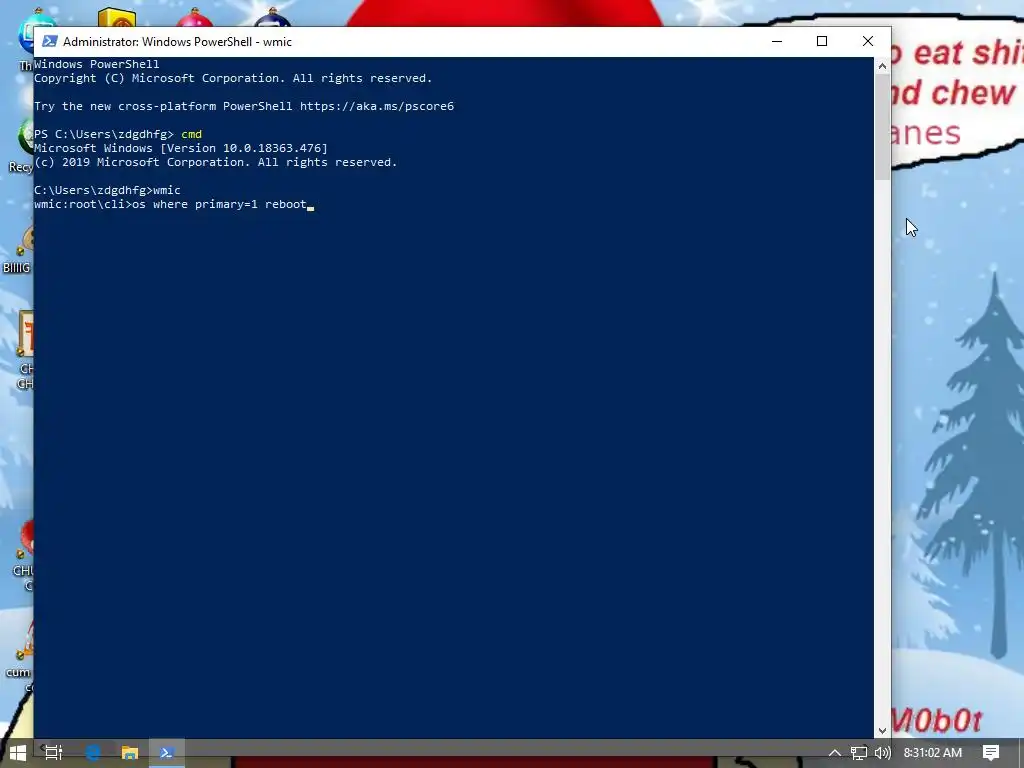Open File Explorer from the taskbar
Viewport: 1024px width, 768px height.
(130, 753)
